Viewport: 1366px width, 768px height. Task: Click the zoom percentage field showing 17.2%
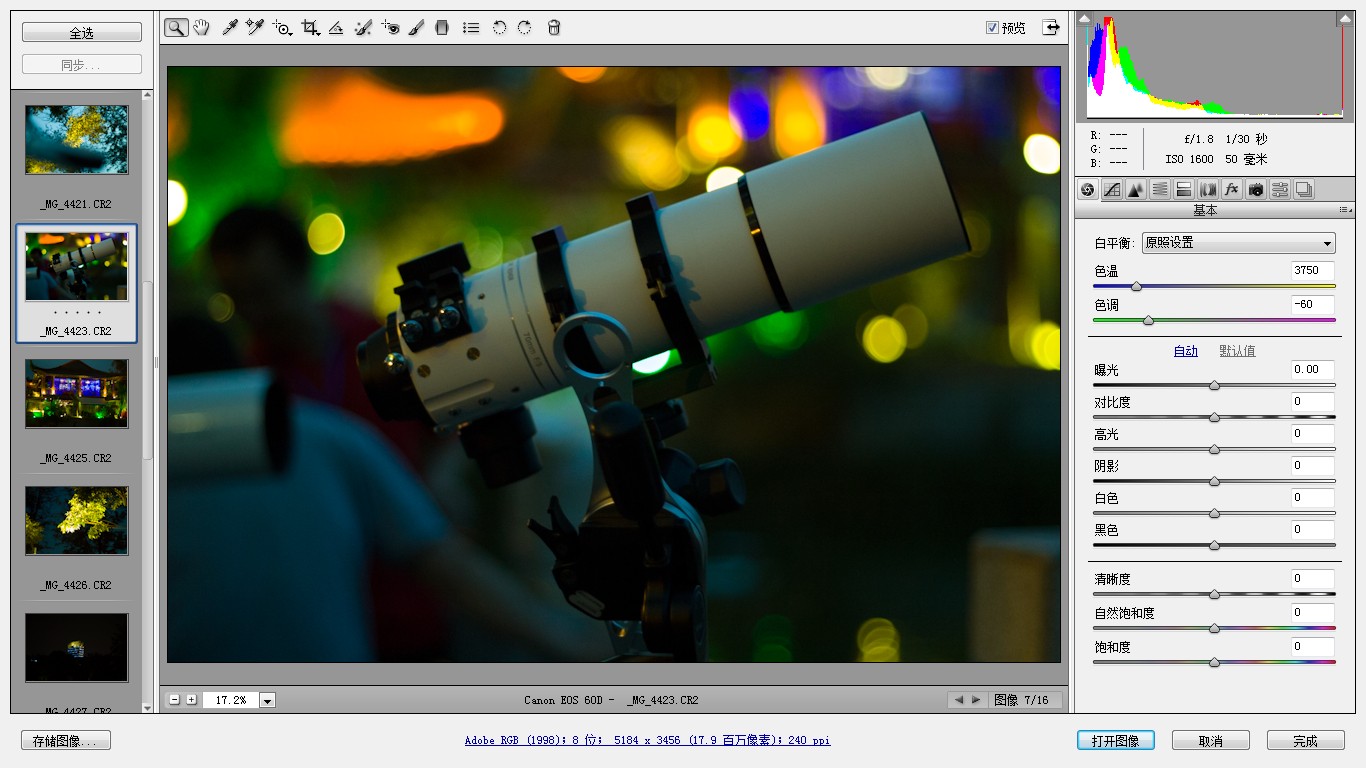pos(231,701)
